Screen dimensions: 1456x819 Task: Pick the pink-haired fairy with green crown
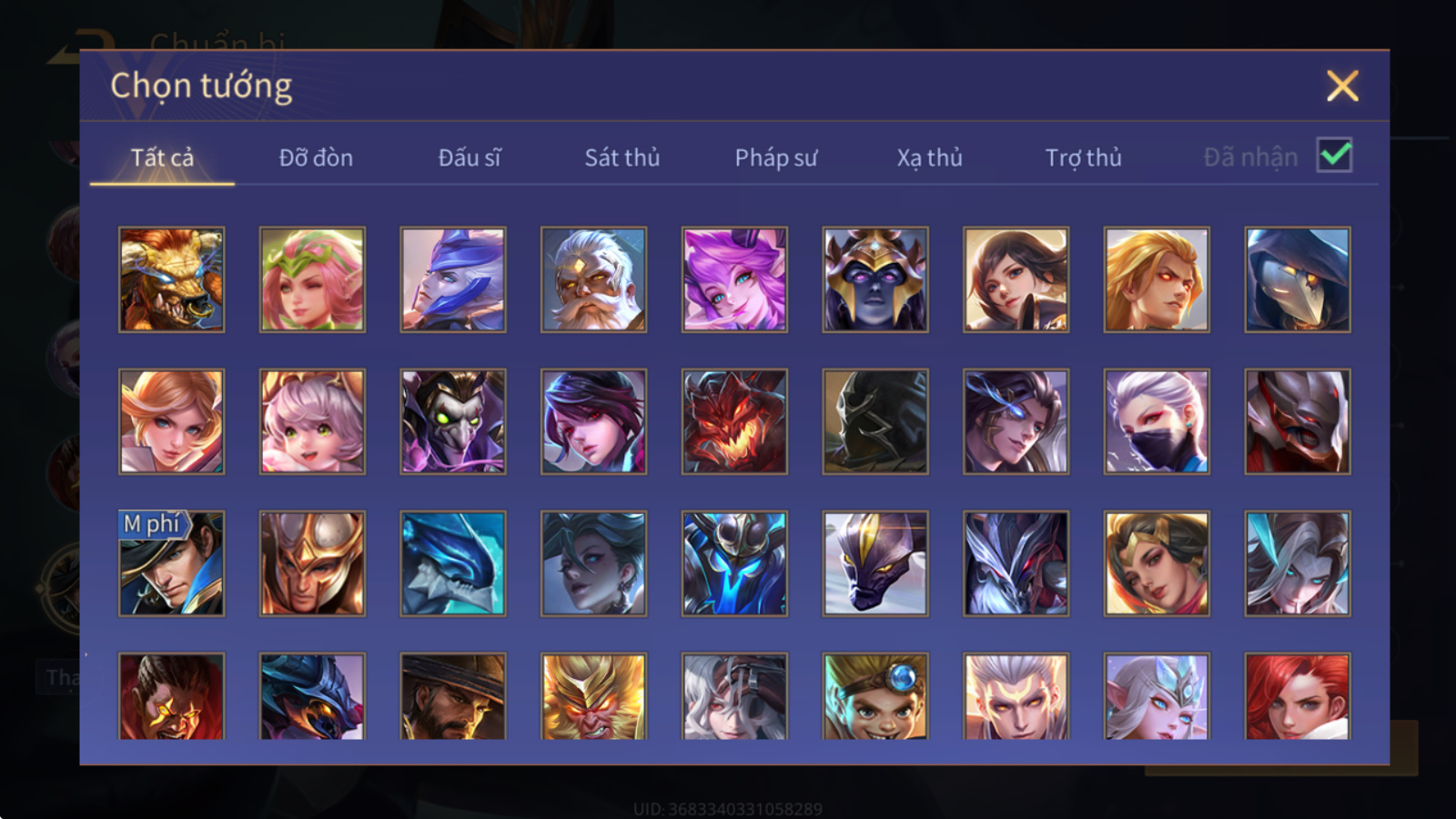point(312,279)
